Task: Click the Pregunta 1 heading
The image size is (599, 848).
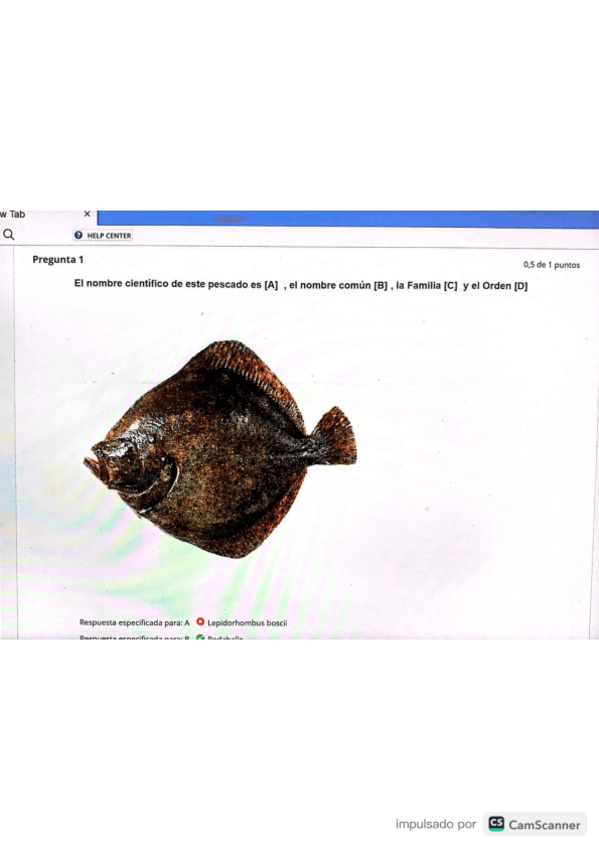Action: 58,260
